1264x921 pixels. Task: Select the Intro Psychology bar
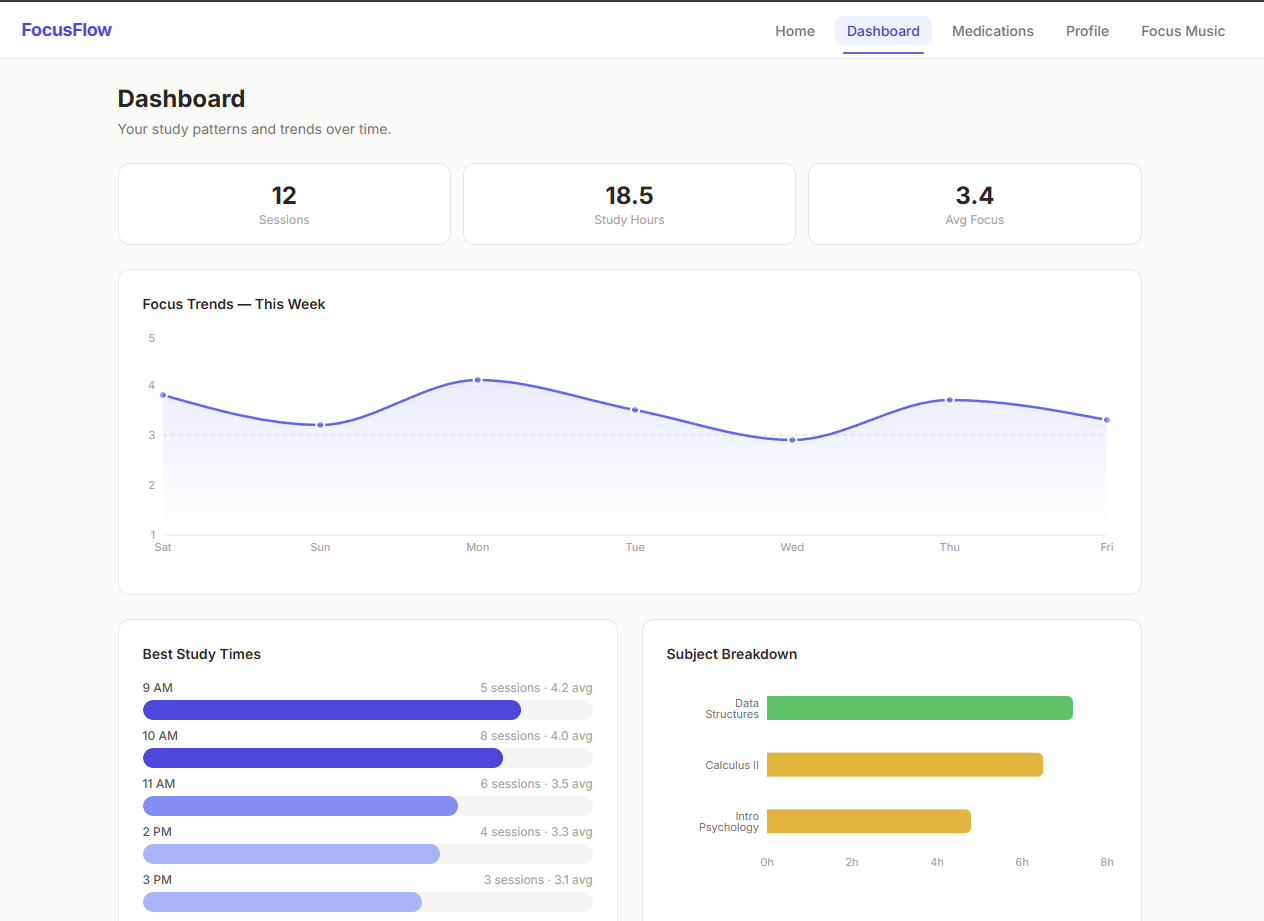pos(869,821)
